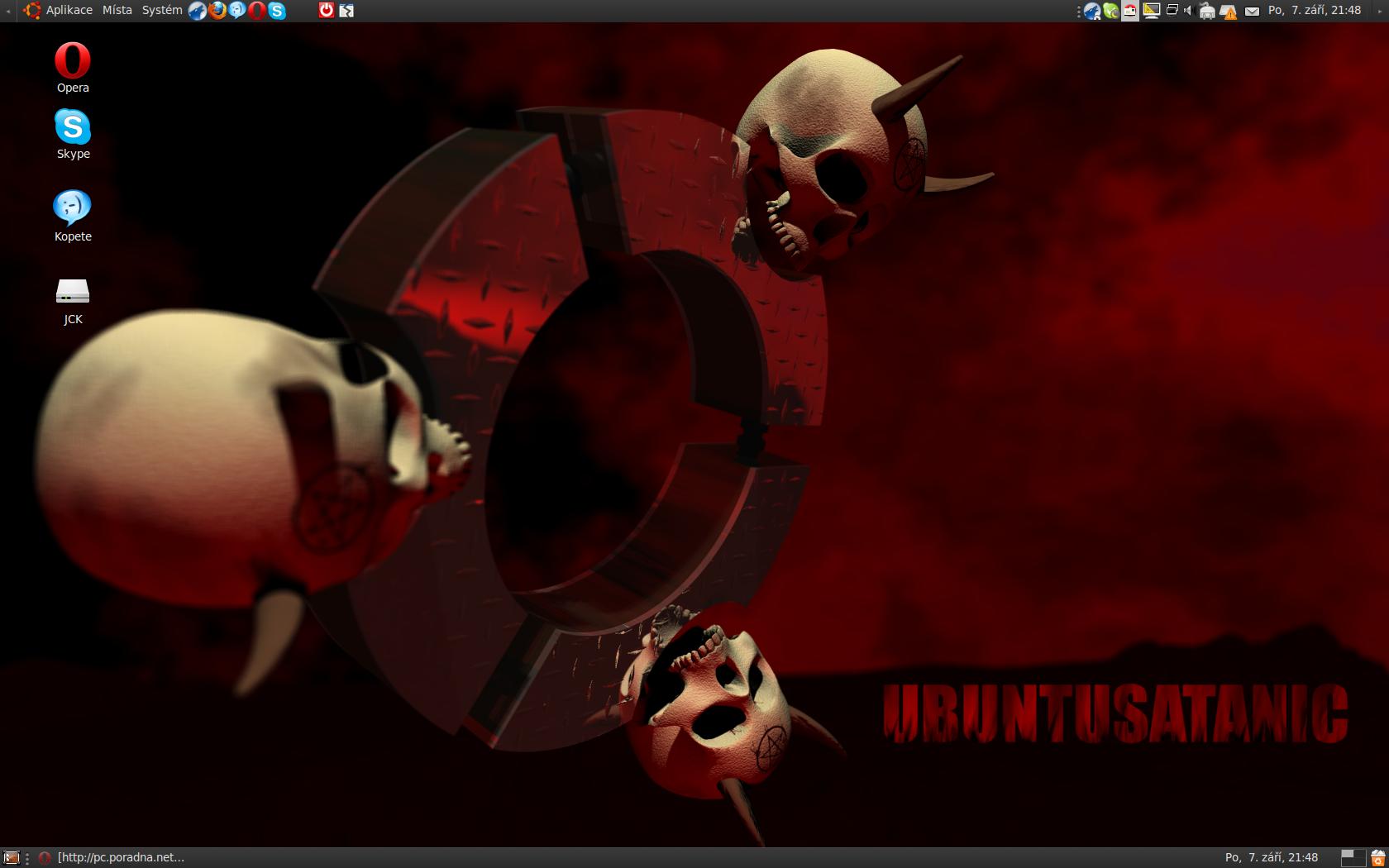1389x868 pixels.
Task: Click the Ubuntu logo in top panel
Action: (x=32, y=11)
